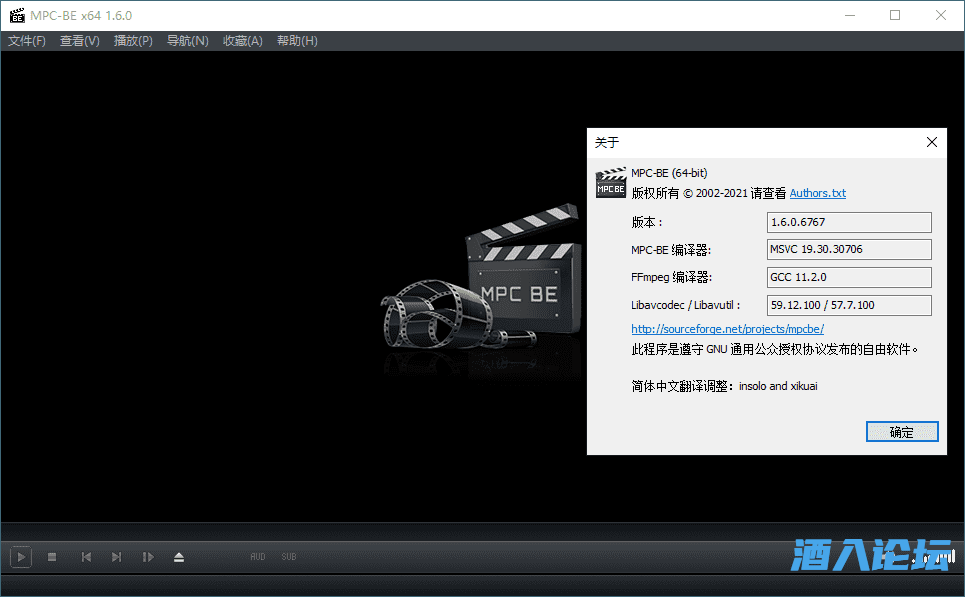This screenshot has width=965, height=597.
Task: Click the MPC-BE clapperboard icon in About dialog
Action: 611,182
